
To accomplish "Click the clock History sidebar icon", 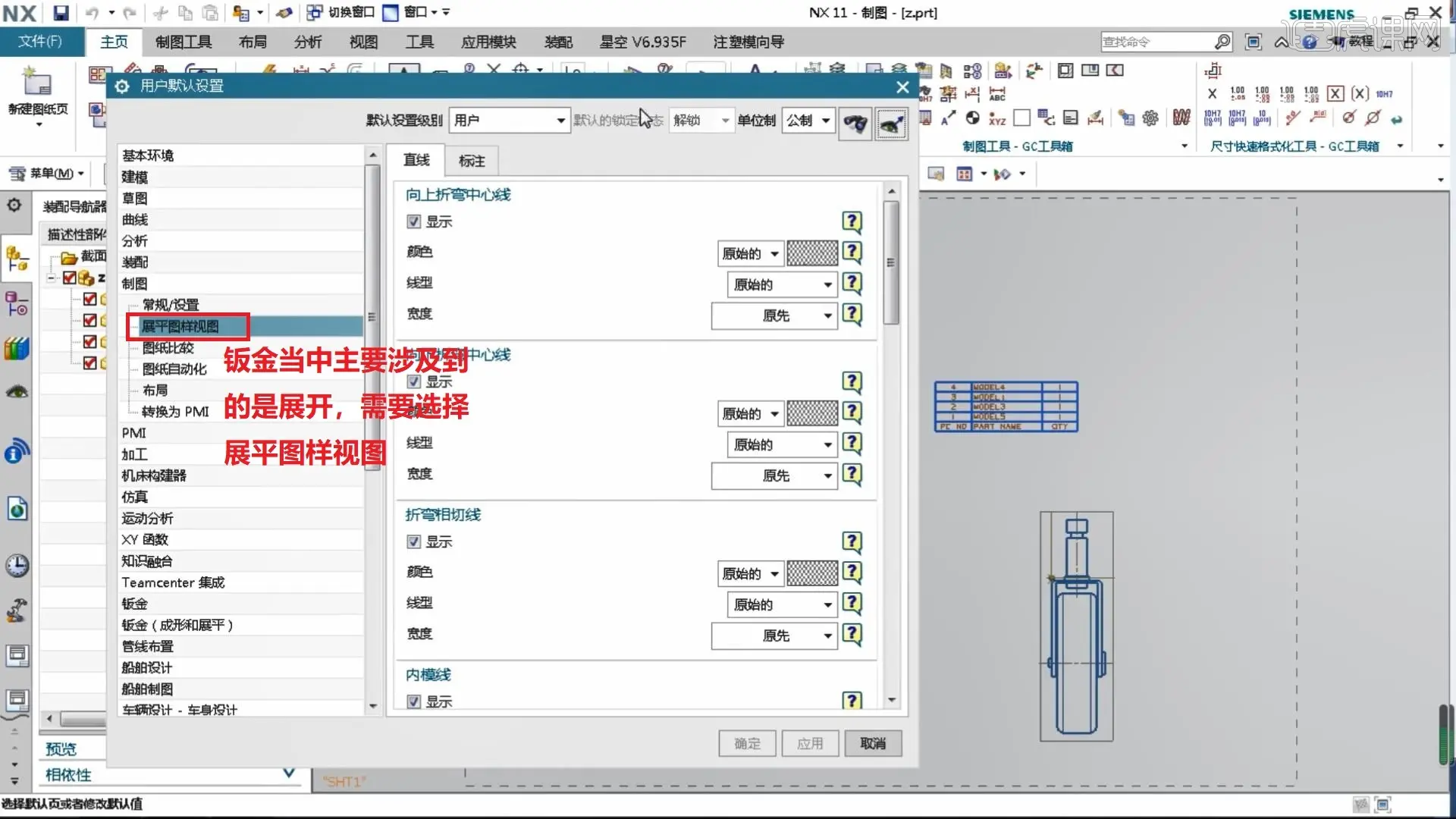I will (17, 566).
